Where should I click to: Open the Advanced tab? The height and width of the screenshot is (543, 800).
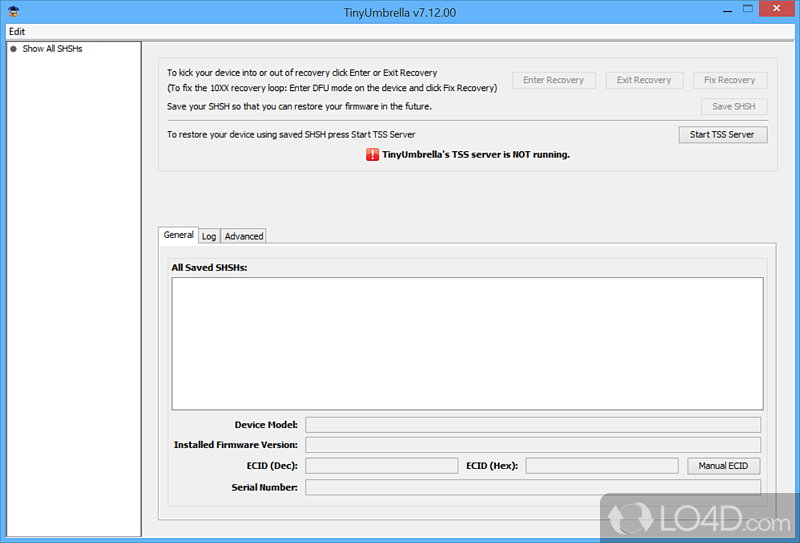(244, 236)
